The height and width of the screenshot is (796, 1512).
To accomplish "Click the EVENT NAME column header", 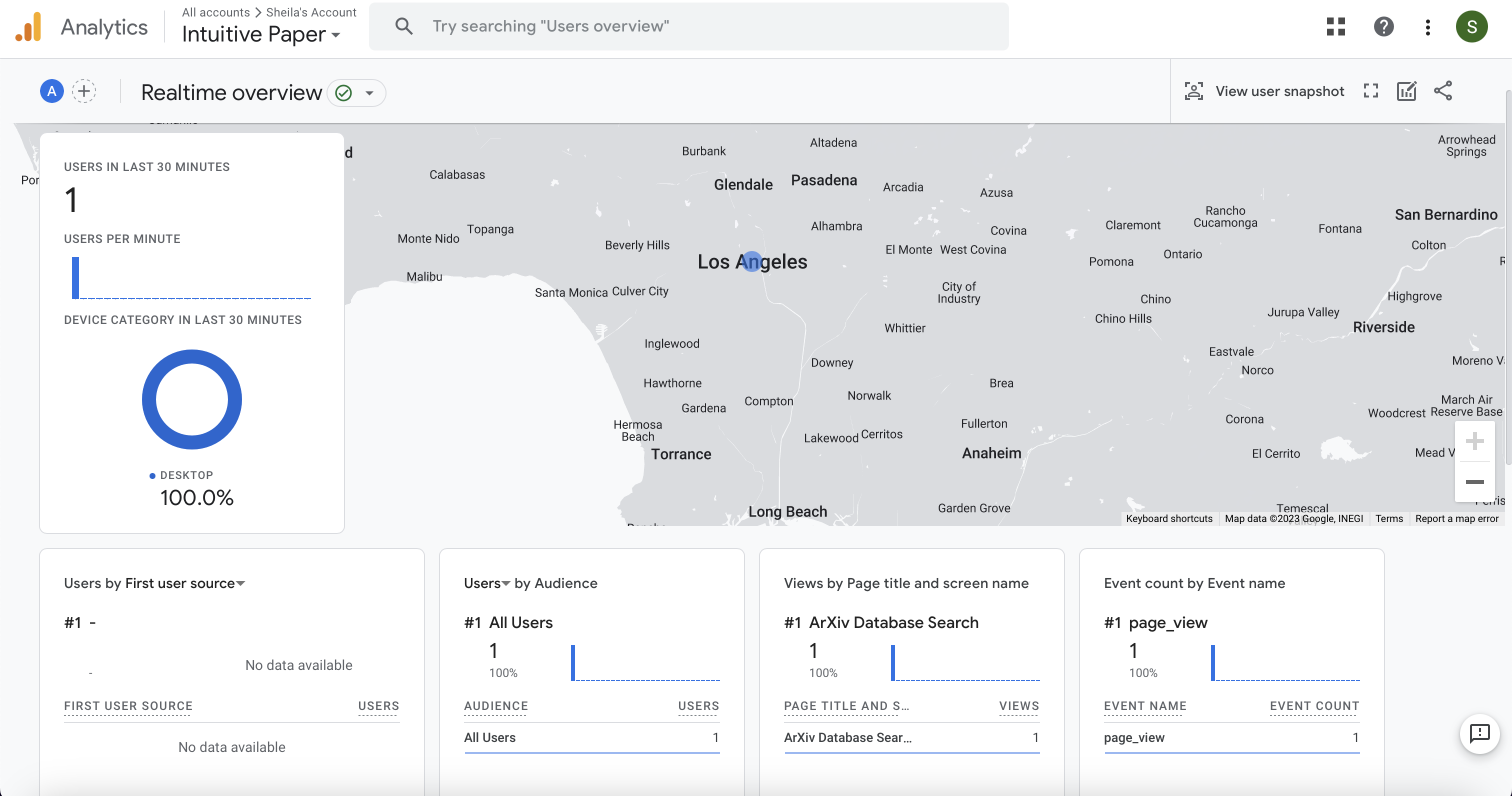I will tap(1145, 705).
